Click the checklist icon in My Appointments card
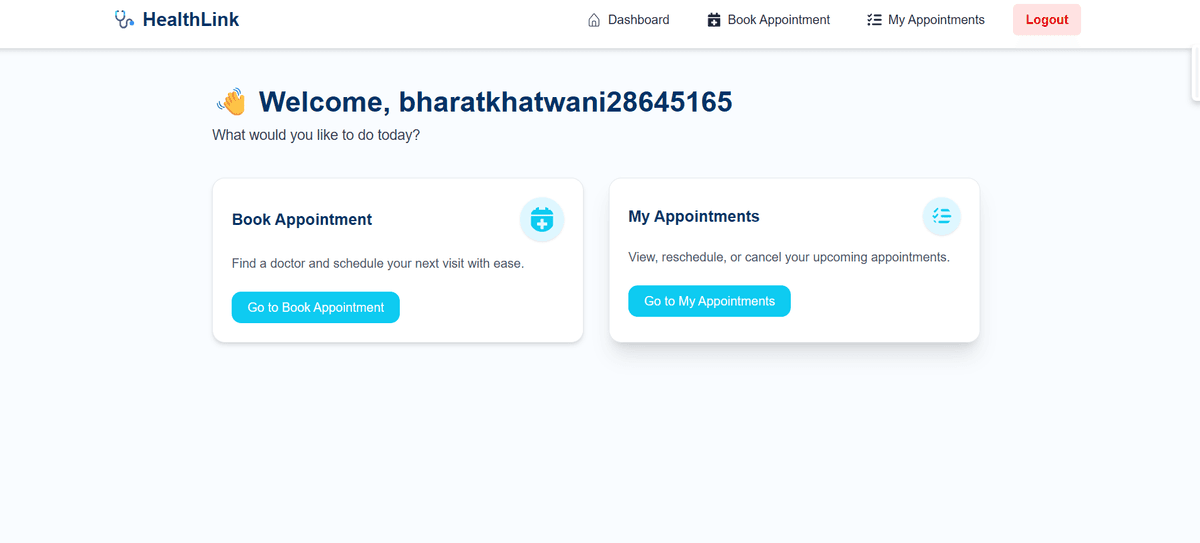 click(x=941, y=216)
